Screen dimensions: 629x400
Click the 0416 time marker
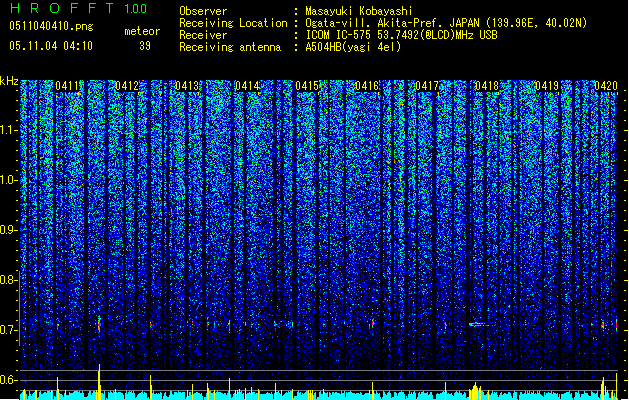(367, 86)
